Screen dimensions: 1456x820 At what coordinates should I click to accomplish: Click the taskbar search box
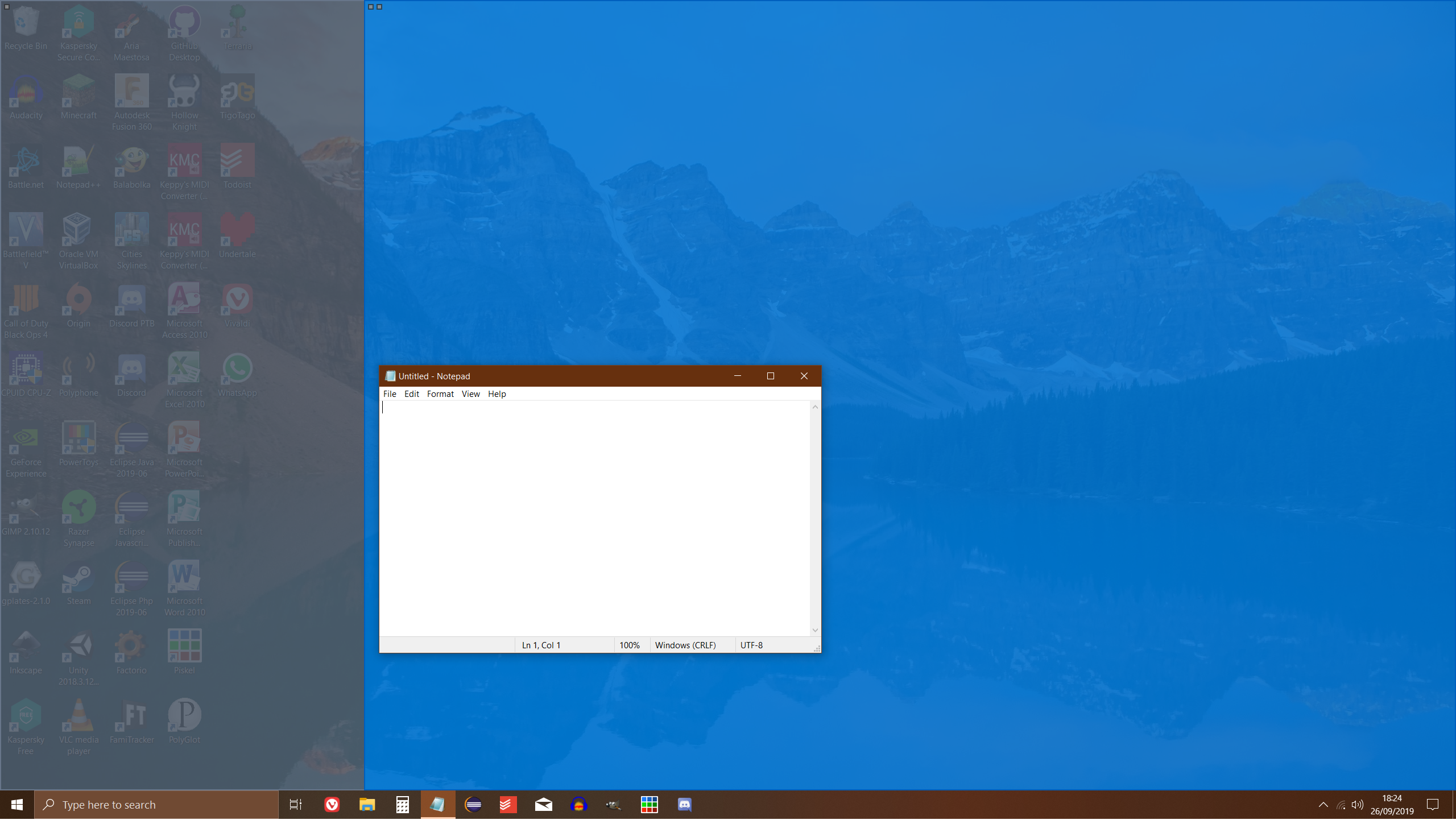coord(156,804)
